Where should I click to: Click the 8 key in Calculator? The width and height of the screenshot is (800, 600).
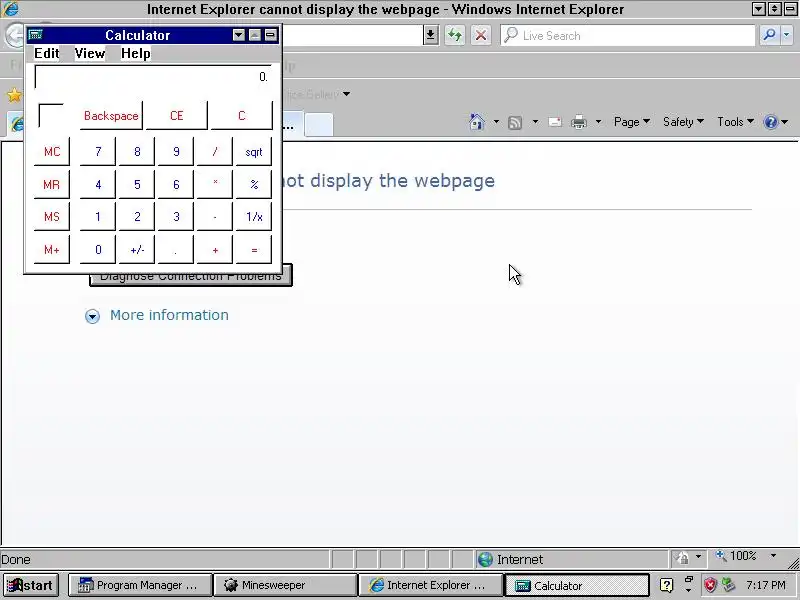click(137, 152)
